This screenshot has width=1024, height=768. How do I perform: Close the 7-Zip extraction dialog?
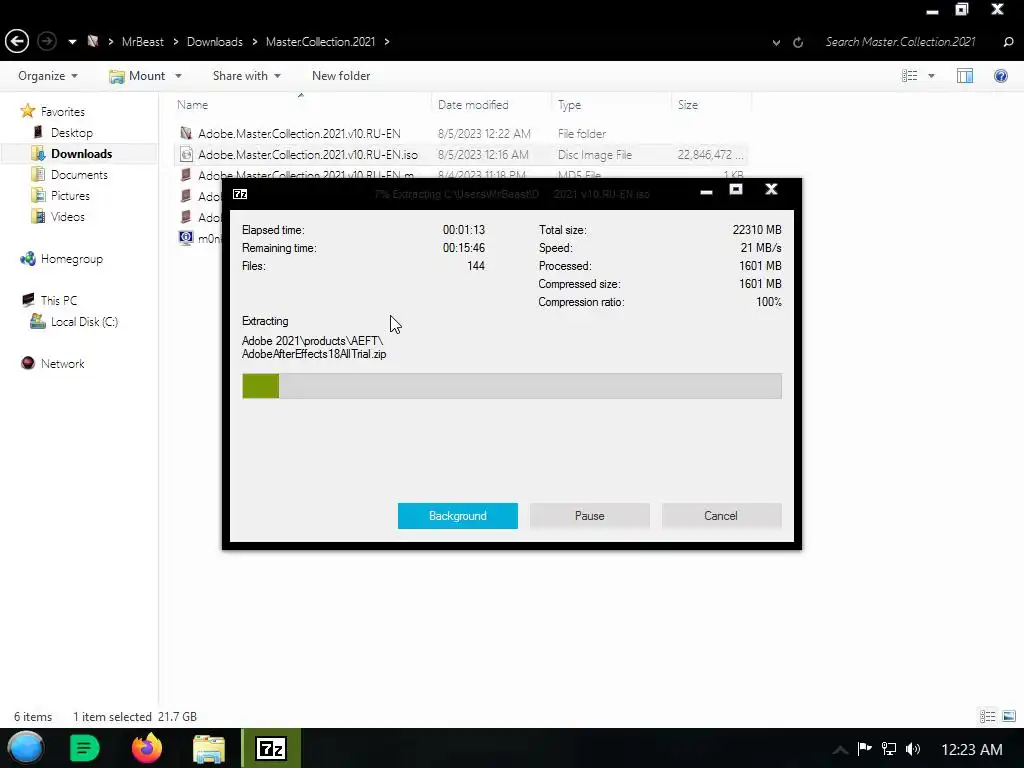771,189
